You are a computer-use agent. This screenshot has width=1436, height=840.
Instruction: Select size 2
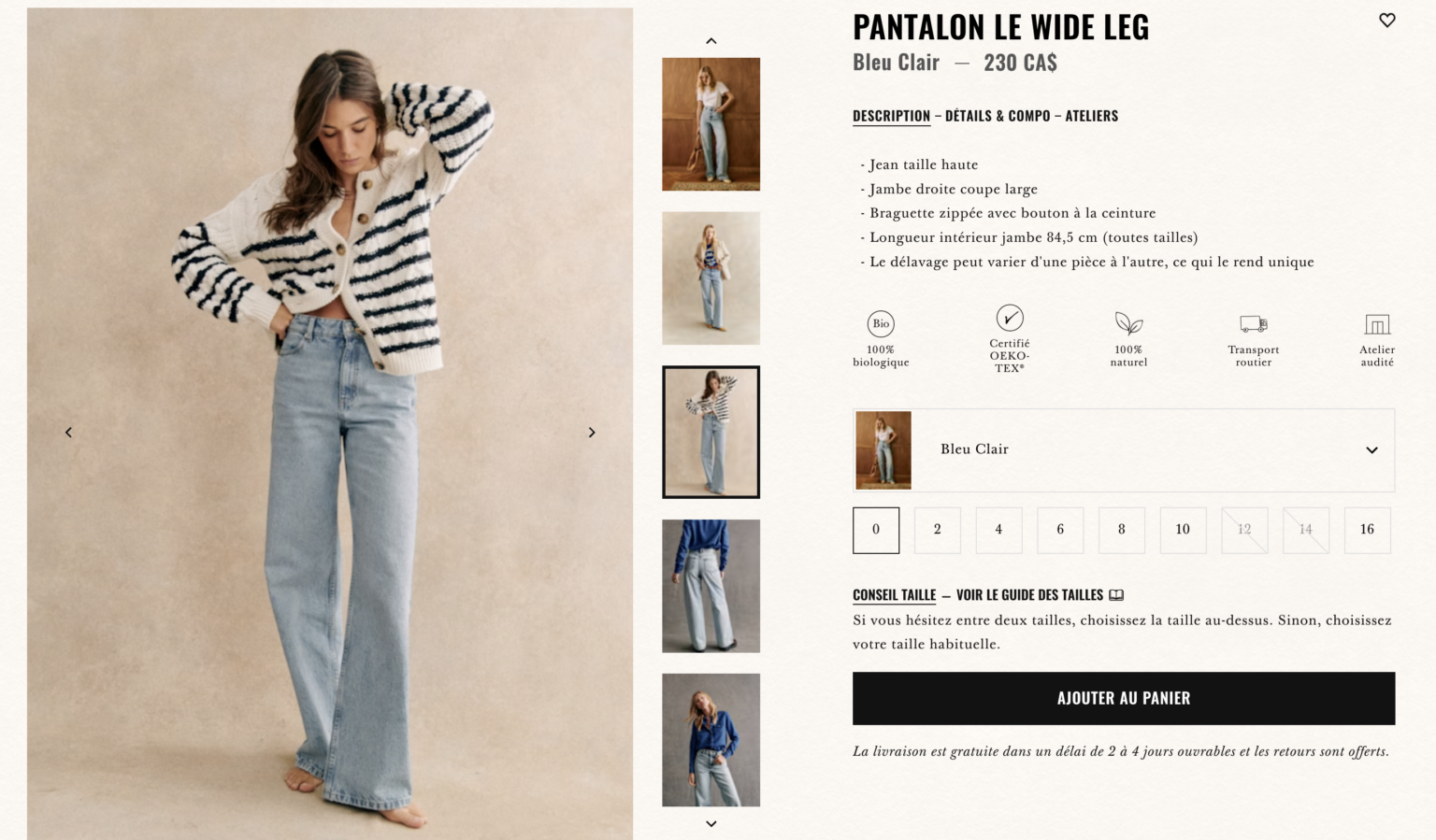pos(938,530)
